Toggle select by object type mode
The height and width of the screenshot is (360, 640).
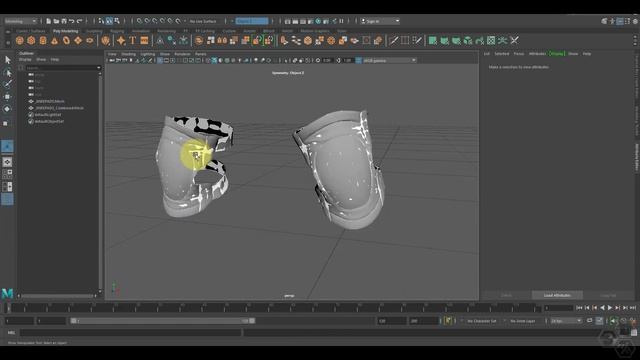[109, 21]
